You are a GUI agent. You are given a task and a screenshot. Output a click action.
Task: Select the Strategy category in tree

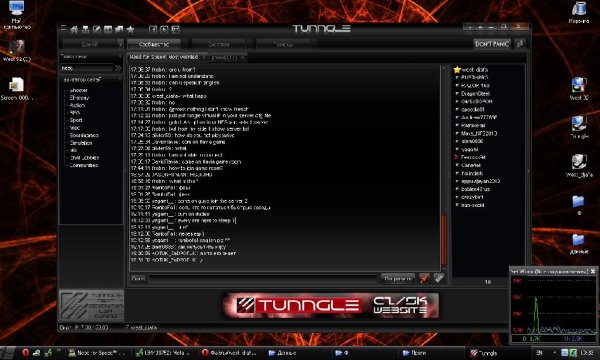pos(79,98)
